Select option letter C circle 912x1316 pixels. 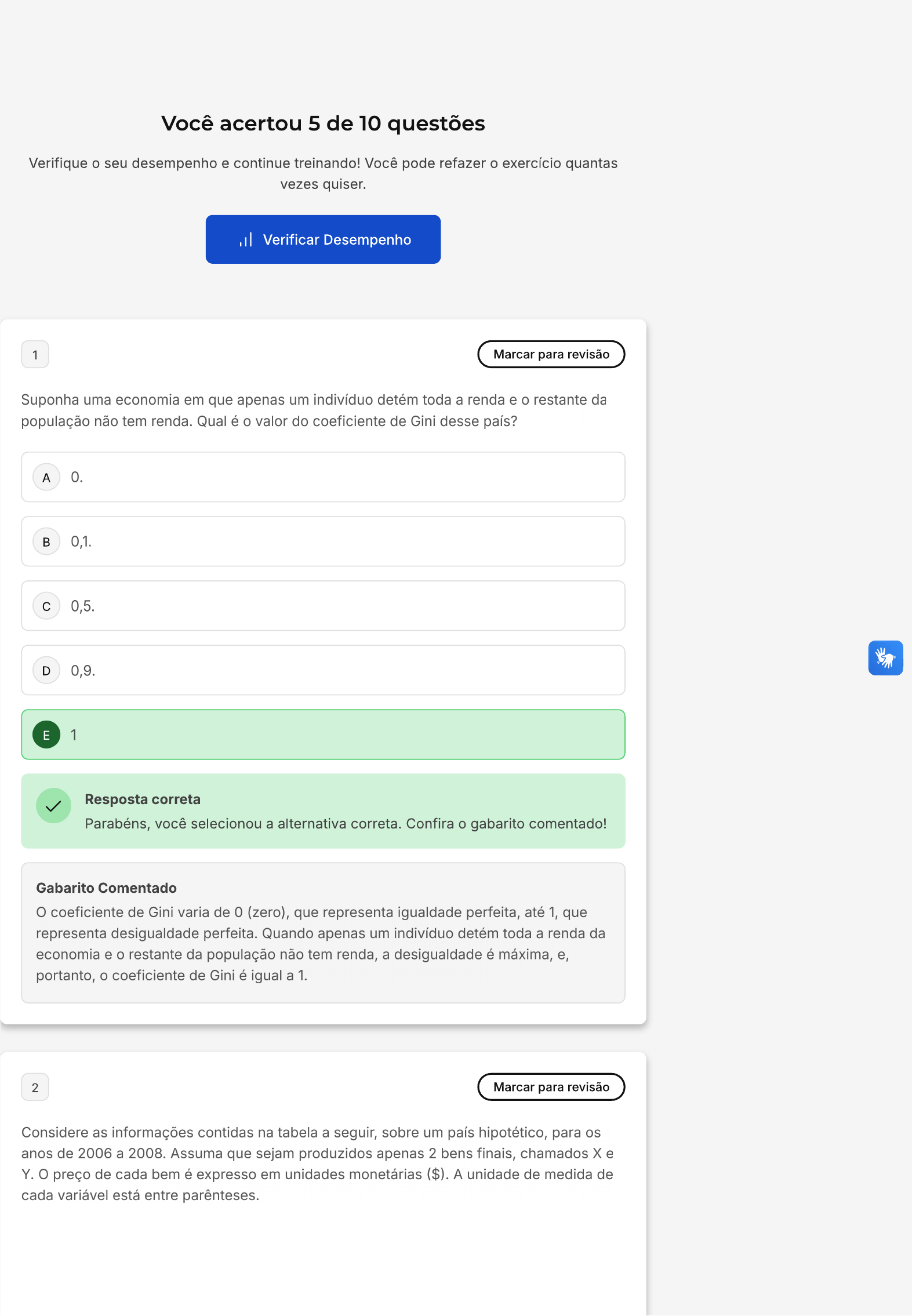pyautogui.click(x=46, y=606)
